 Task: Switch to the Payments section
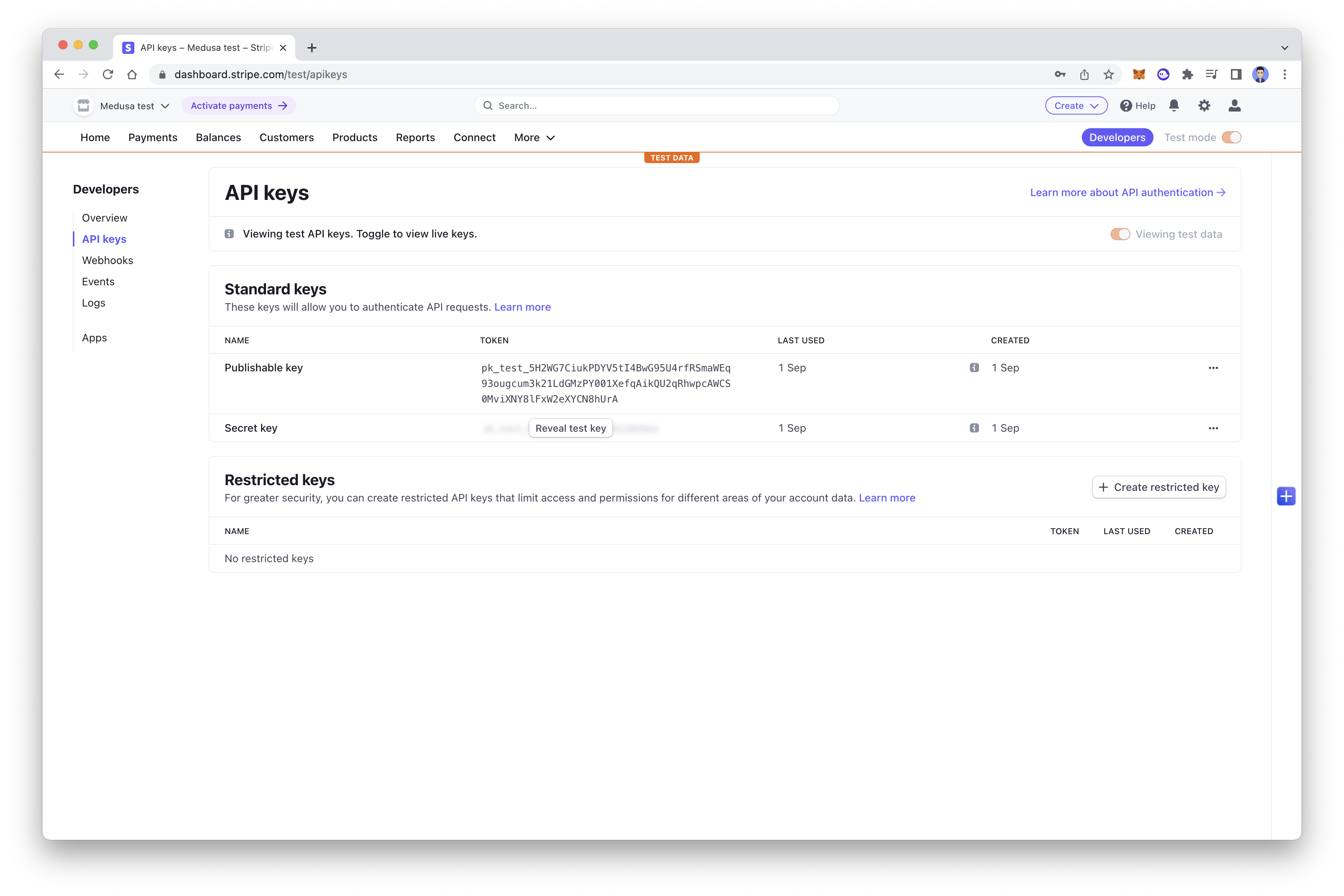click(x=153, y=137)
